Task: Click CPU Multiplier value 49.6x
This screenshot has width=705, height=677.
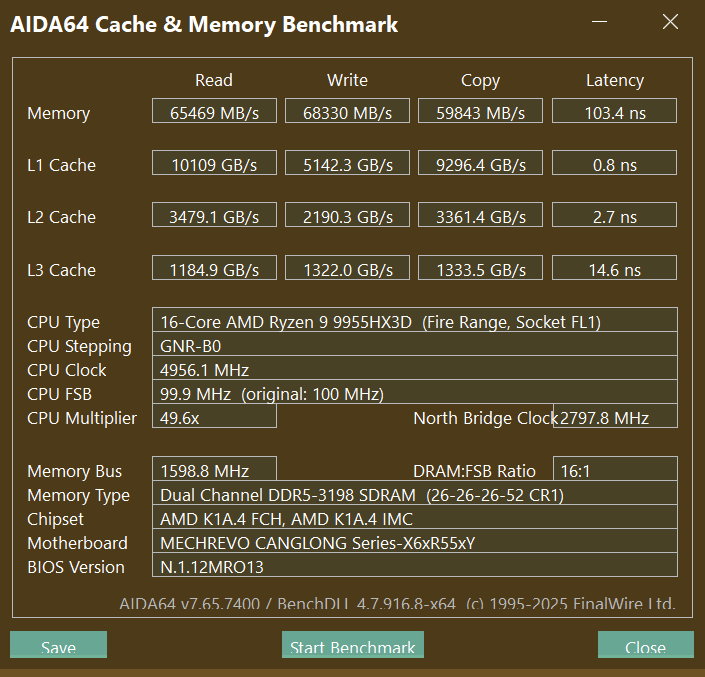Action: coord(214,416)
